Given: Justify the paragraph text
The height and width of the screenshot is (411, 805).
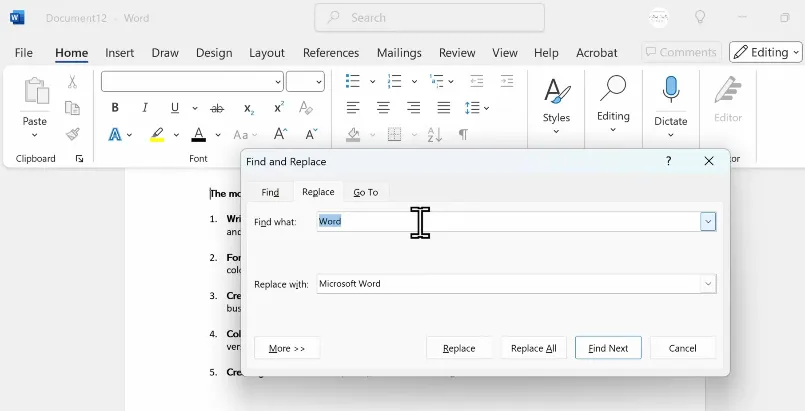Looking at the screenshot, I should click(444, 107).
